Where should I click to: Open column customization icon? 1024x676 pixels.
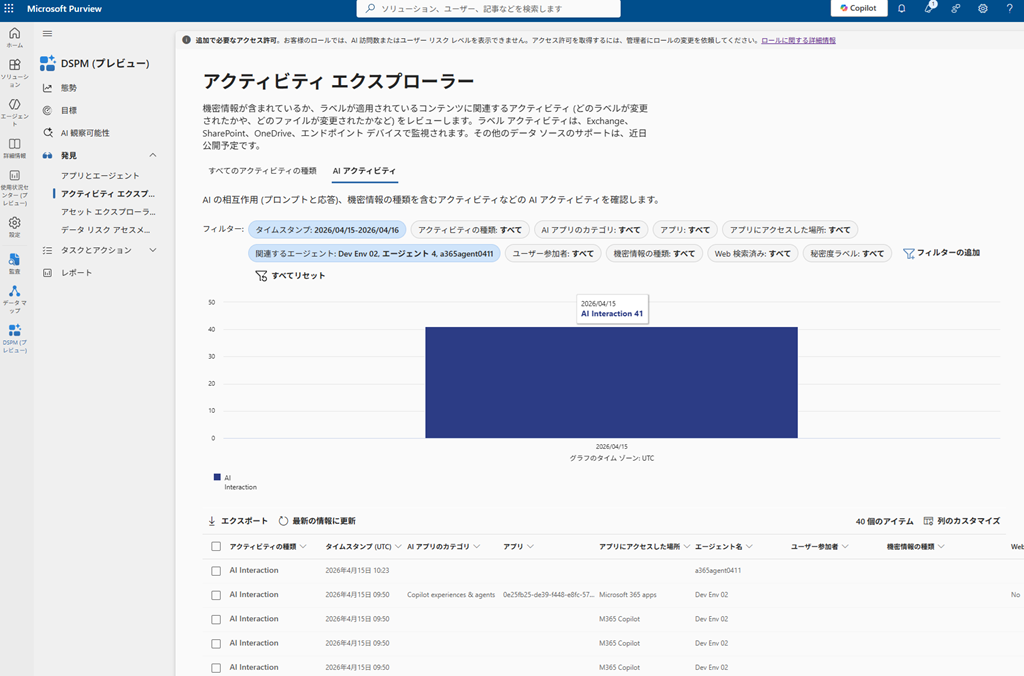coord(929,521)
